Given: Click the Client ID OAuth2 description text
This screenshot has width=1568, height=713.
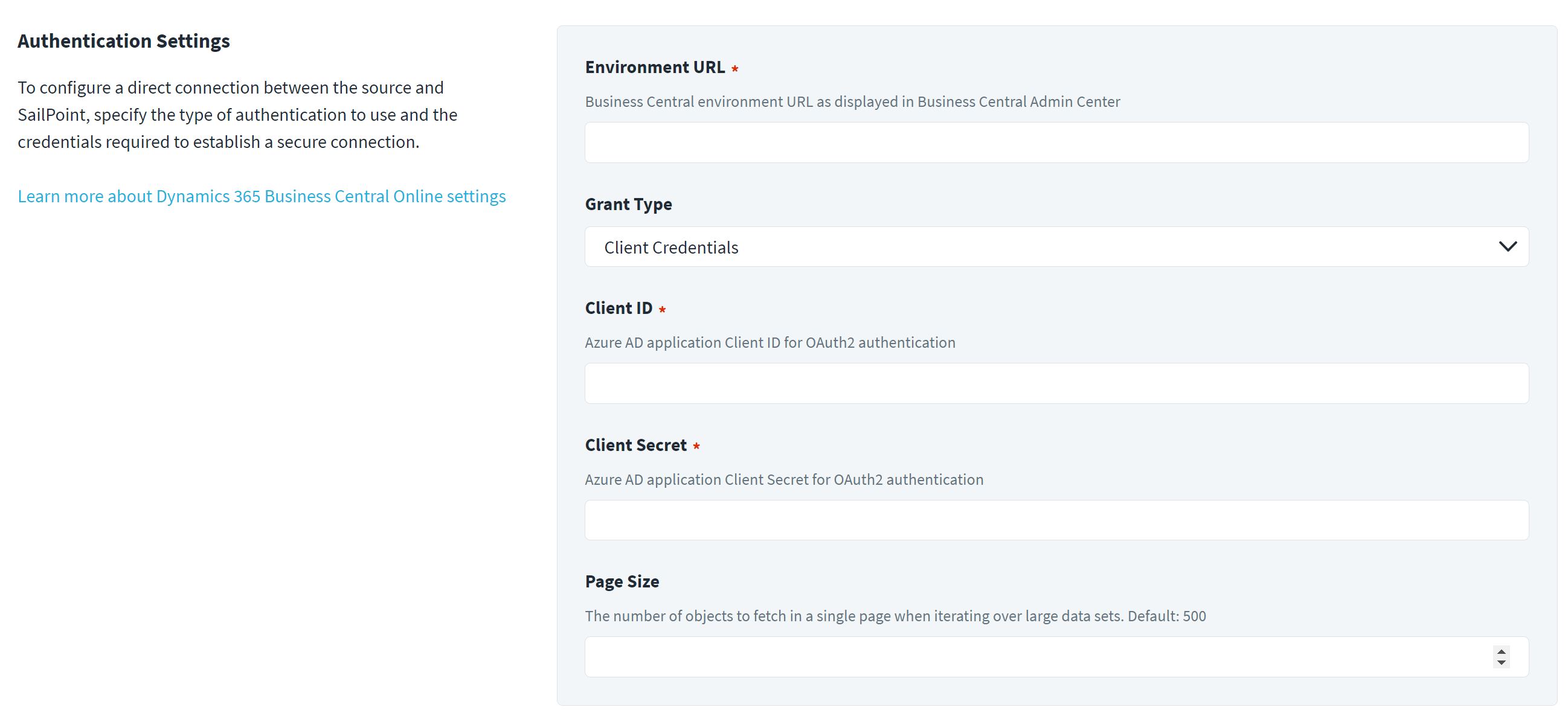Looking at the screenshot, I should click(770, 342).
